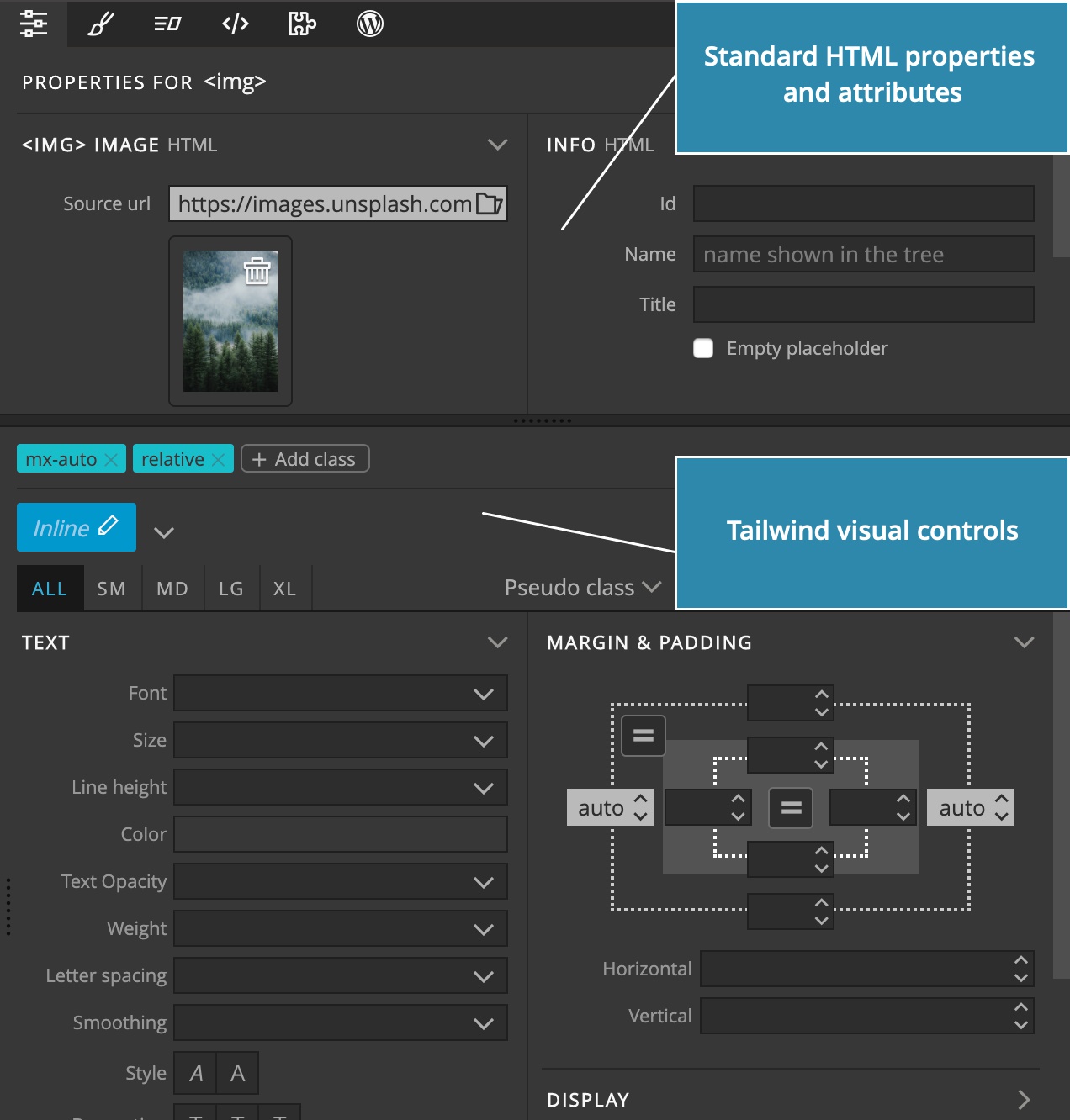Click the left edge vertical dotted resize handle
Screen dimensions: 1070x1120
[8, 906]
